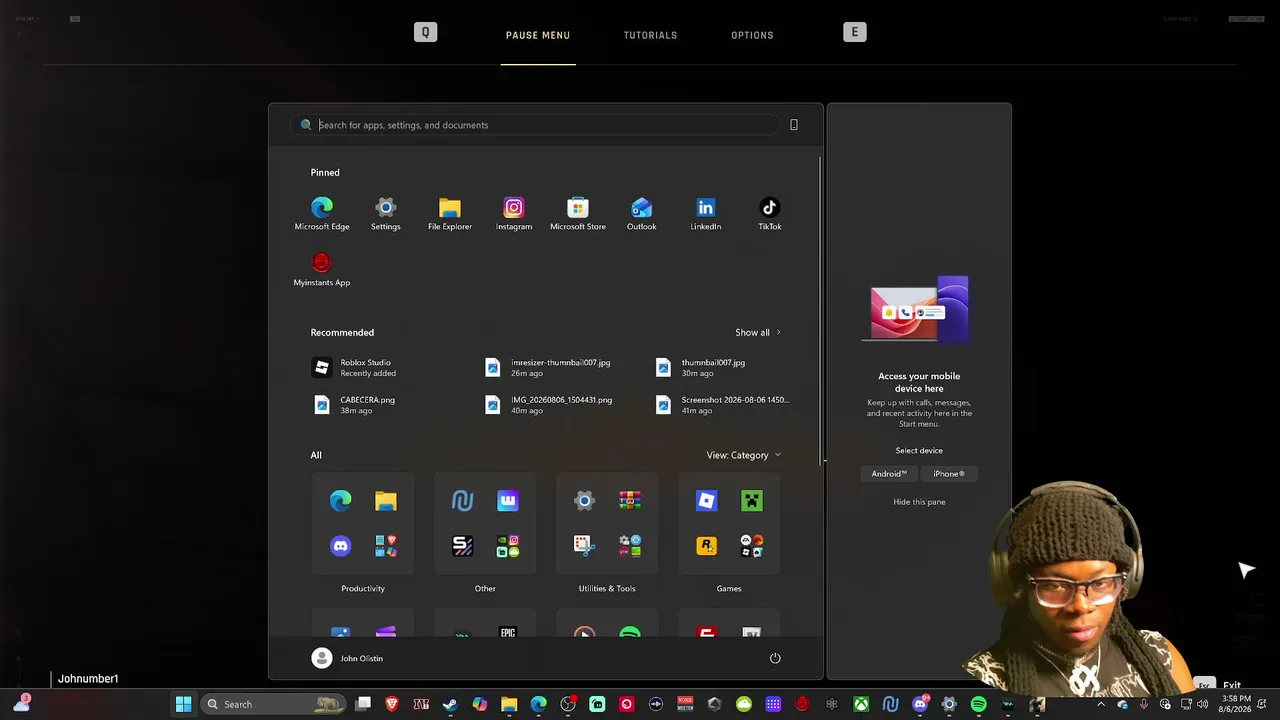Viewport: 1280px width, 720px height.
Task: Select Android as mobile device
Action: [x=889, y=474]
